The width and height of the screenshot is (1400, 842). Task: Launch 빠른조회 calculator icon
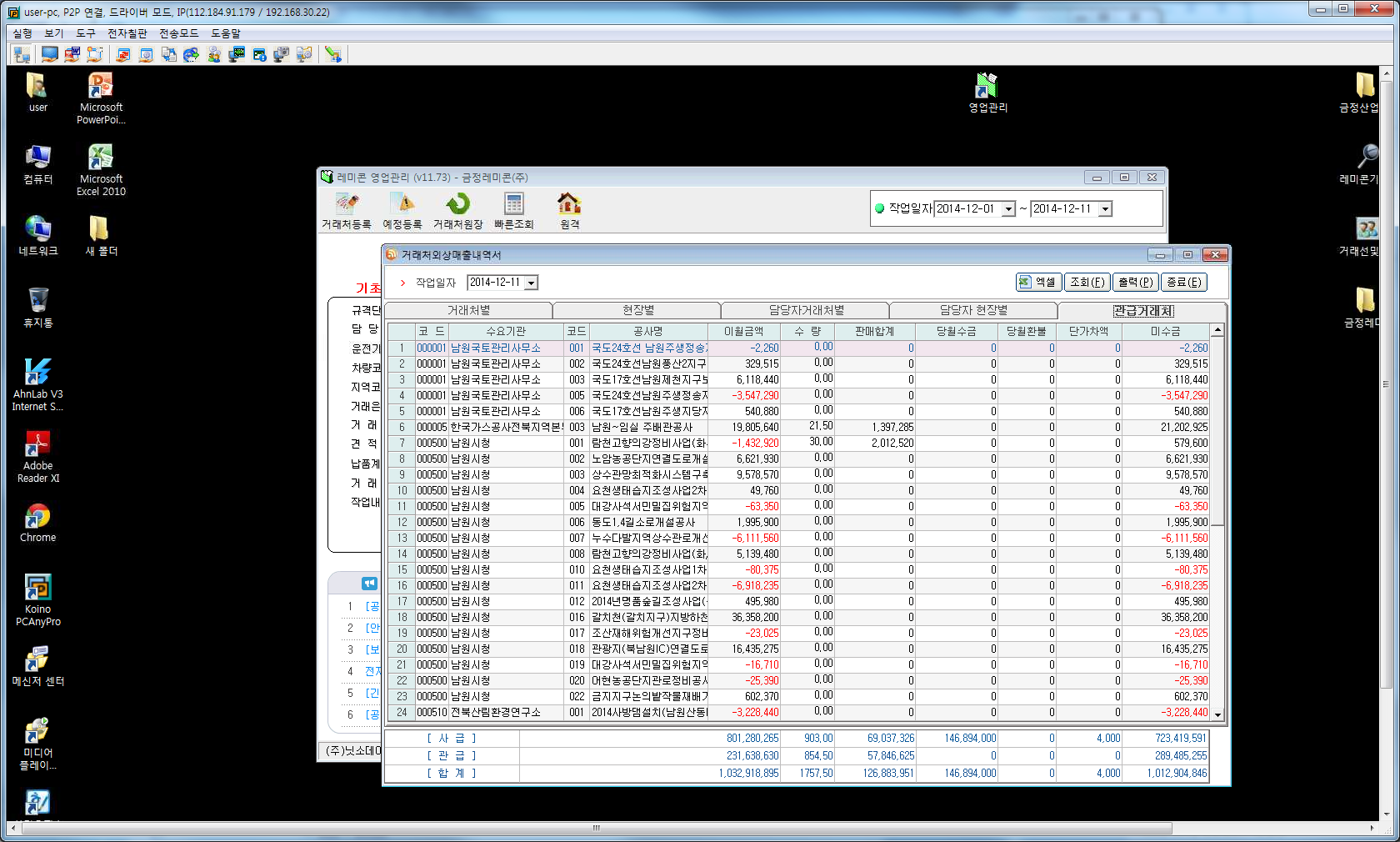(513, 210)
